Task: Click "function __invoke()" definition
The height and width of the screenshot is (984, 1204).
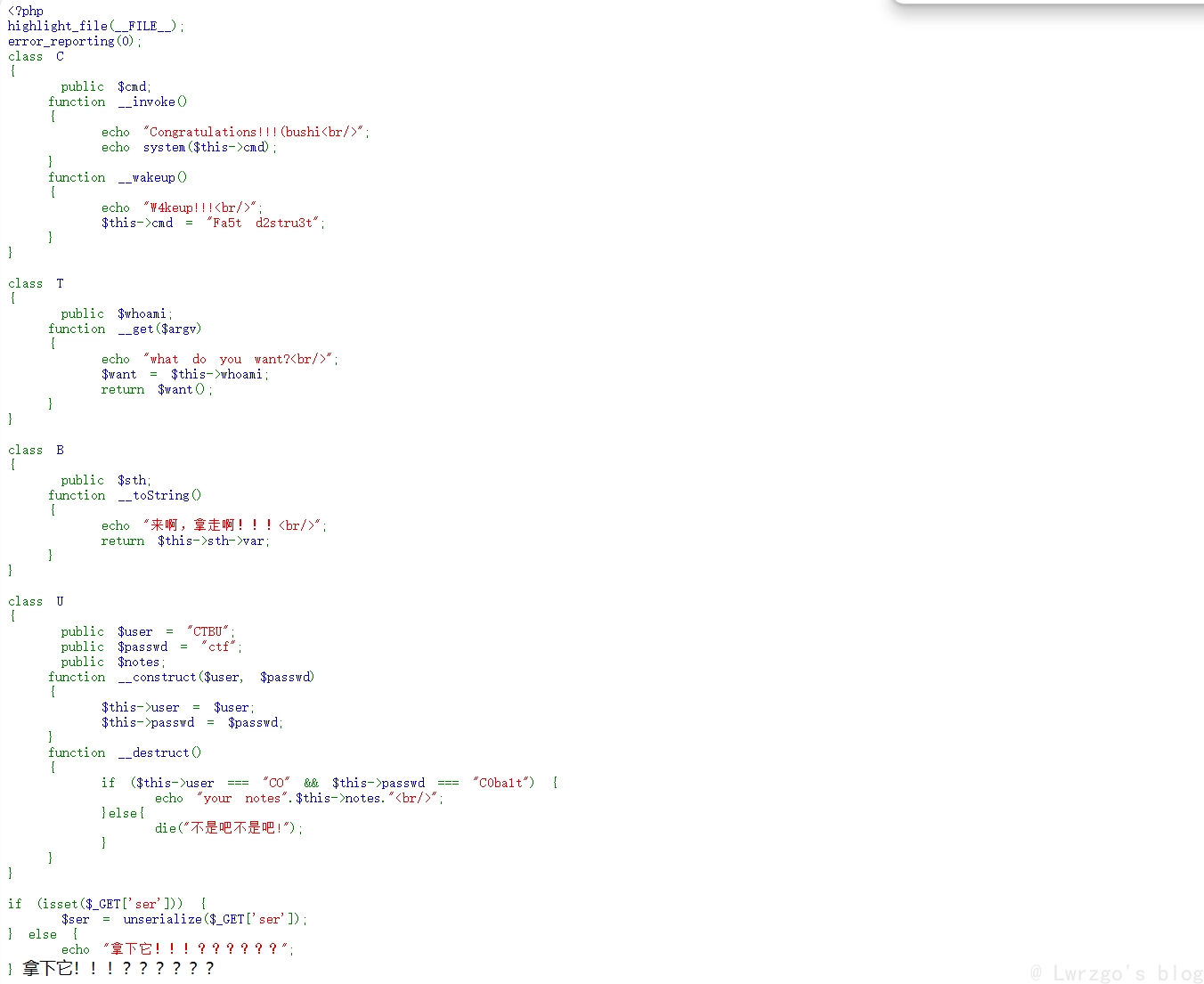Action: (118, 102)
